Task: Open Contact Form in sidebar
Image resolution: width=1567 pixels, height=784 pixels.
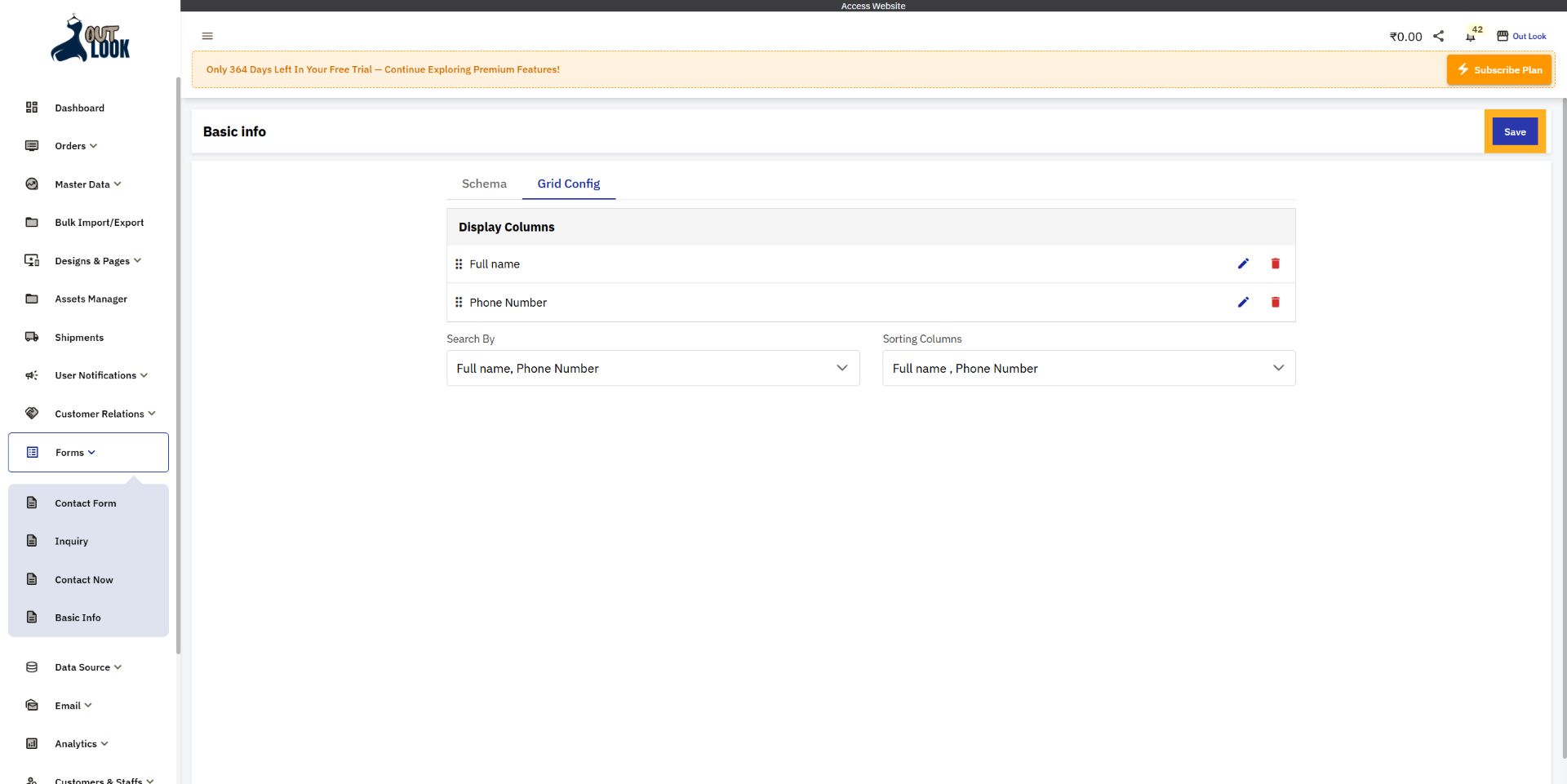Action: tap(85, 503)
